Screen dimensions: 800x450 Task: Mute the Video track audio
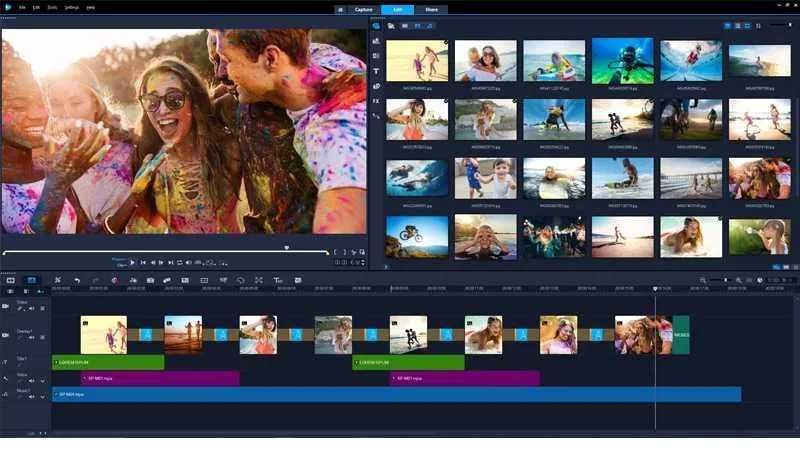[x=31, y=309]
